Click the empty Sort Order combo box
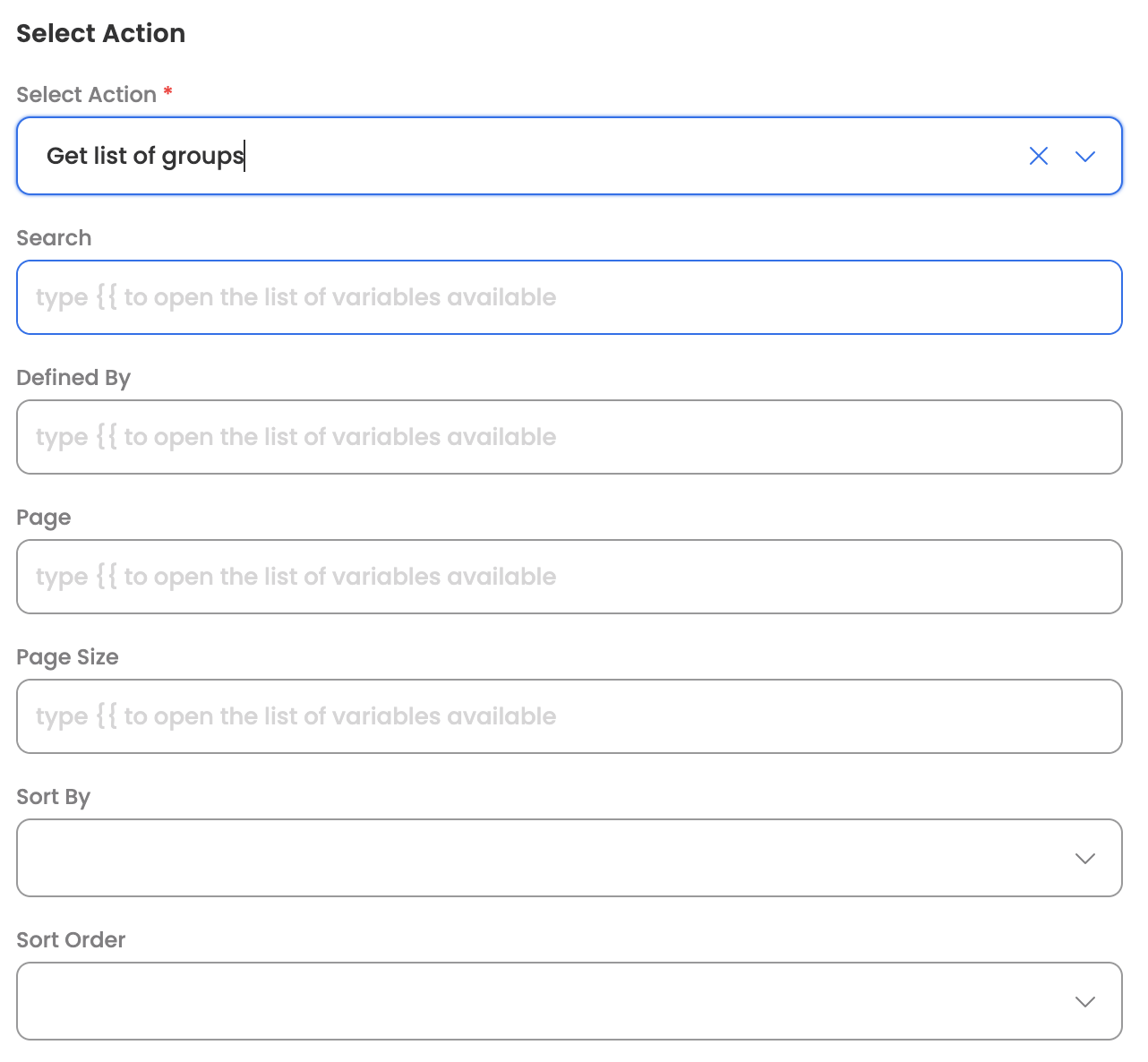This screenshot has height=1062, width=1148. click(537, 1001)
